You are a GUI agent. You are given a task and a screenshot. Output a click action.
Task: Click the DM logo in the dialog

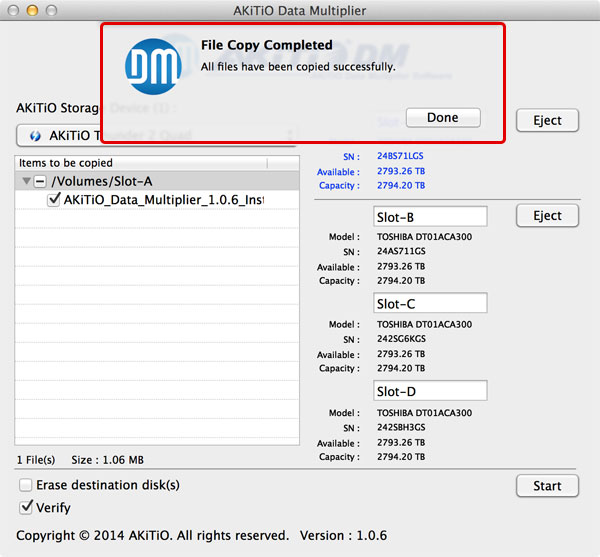tap(153, 67)
